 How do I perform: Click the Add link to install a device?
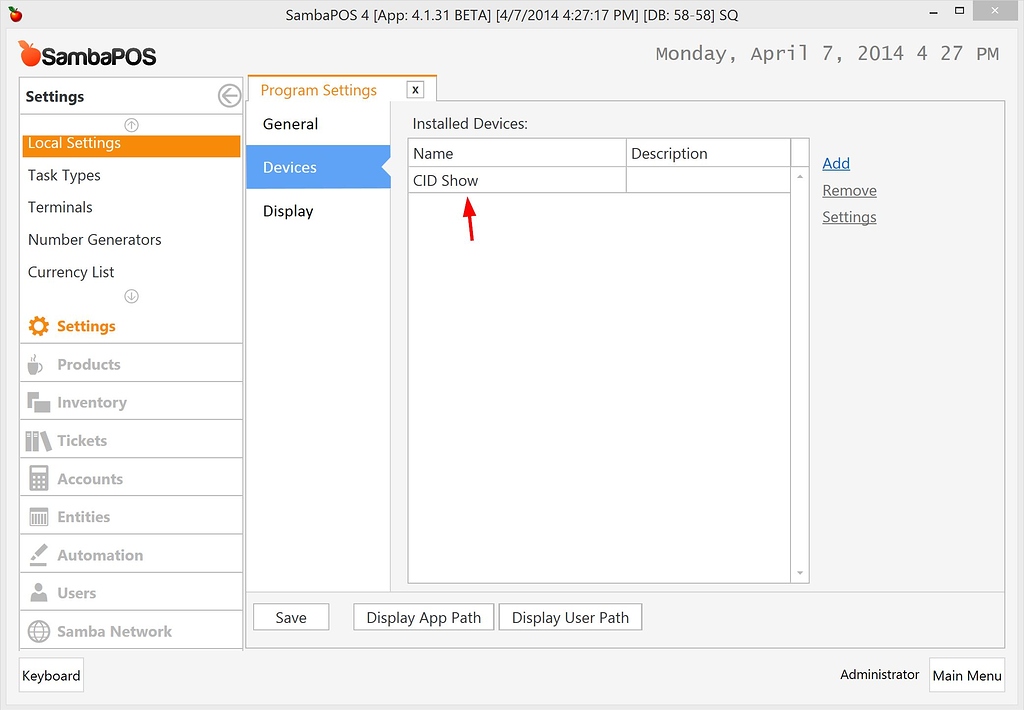coord(835,162)
